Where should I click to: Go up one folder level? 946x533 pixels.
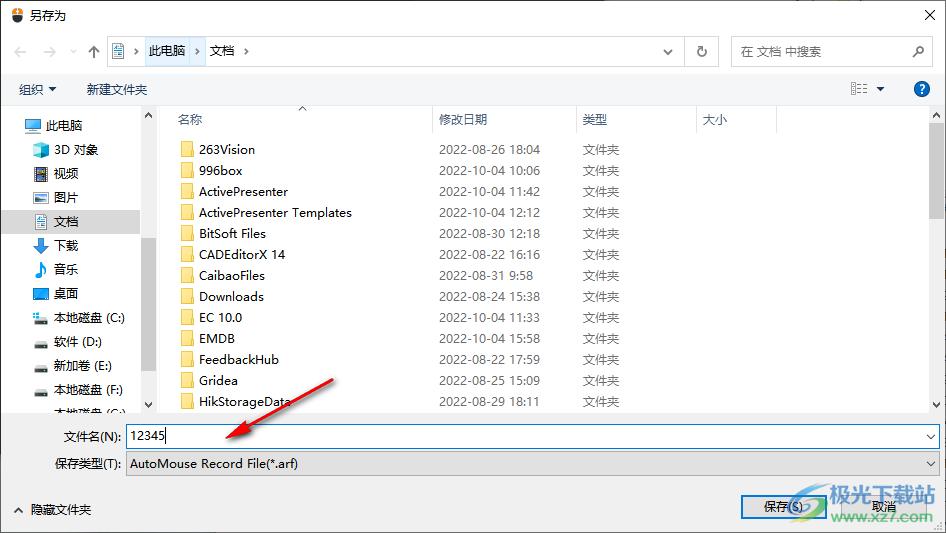pyautogui.click(x=94, y=52)
